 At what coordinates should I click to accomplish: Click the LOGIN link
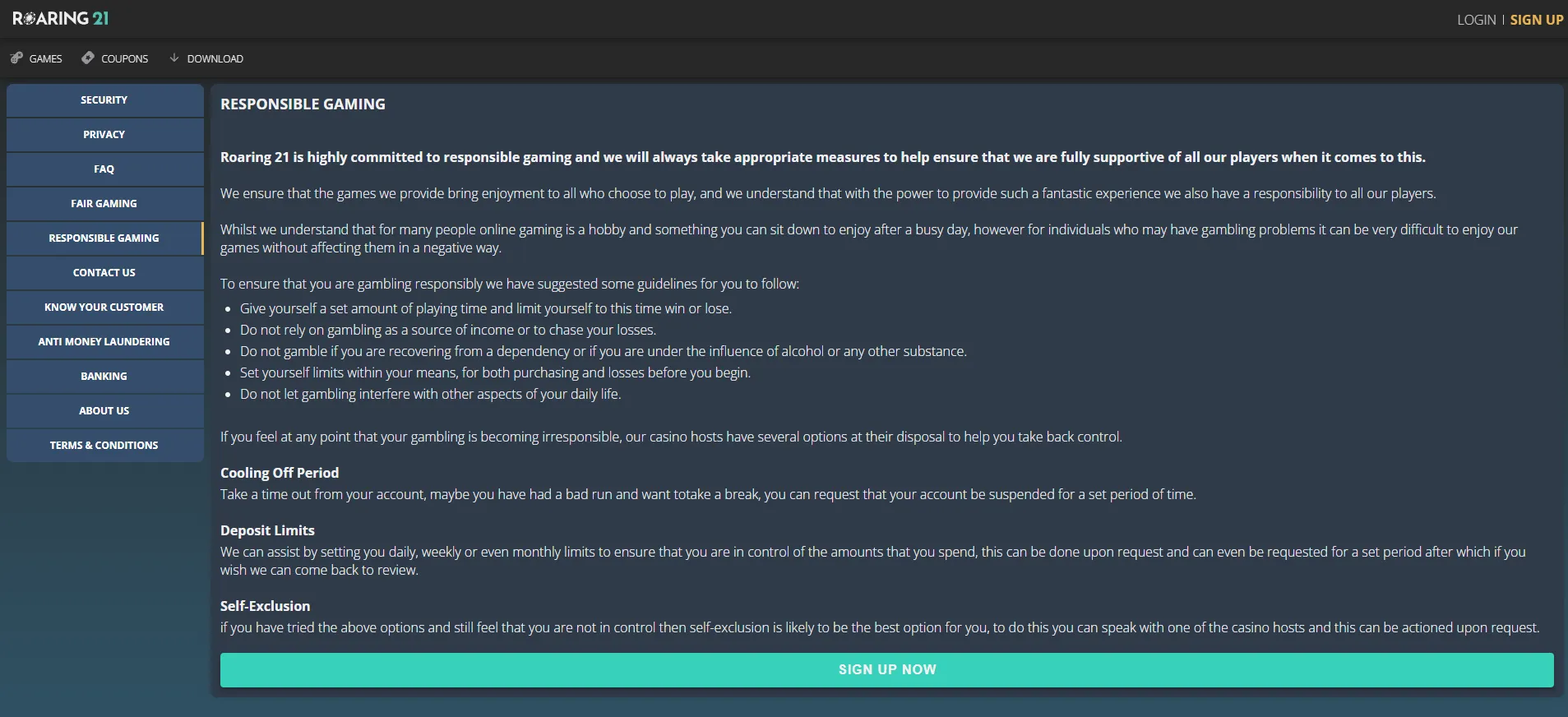coord(1476,19)
